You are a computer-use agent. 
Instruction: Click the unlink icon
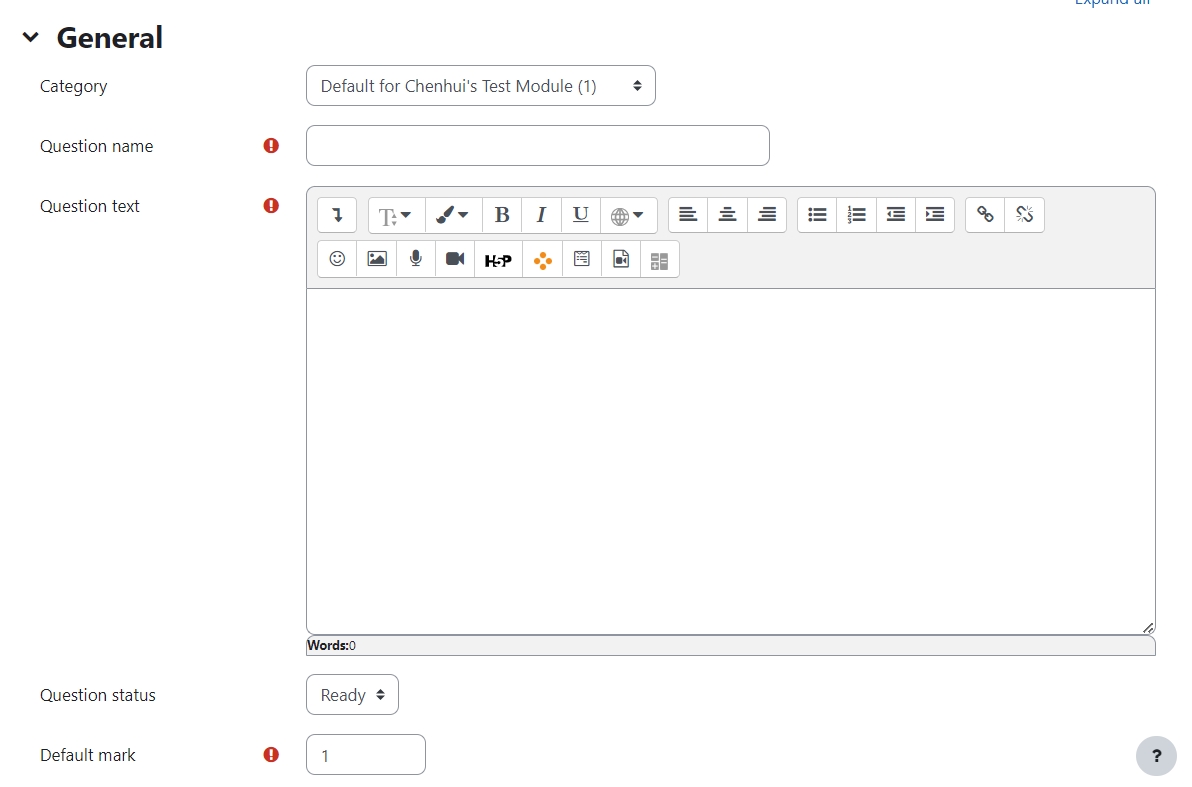coord(1024,215)
